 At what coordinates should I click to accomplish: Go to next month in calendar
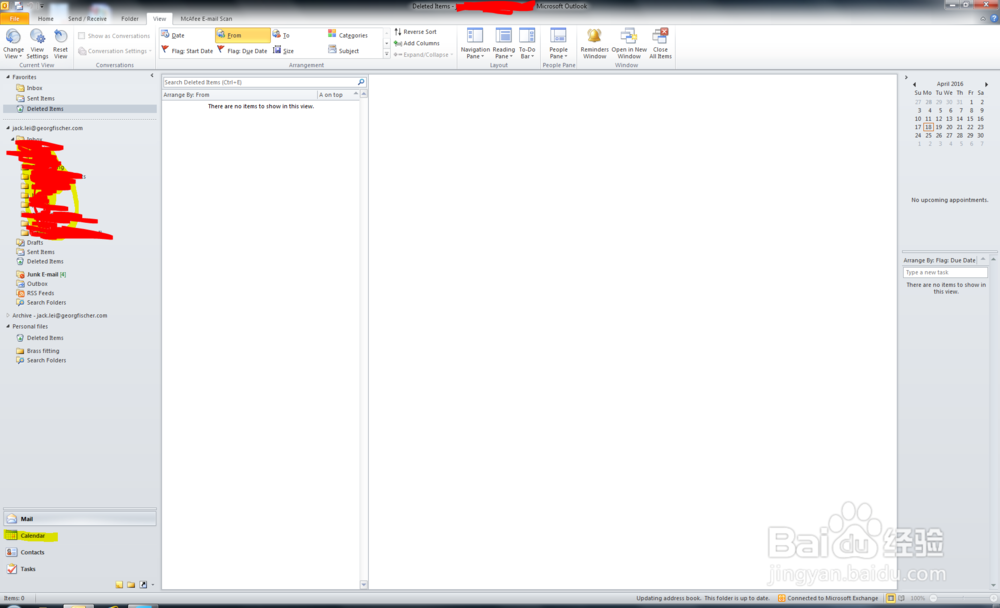coord(986,84)
